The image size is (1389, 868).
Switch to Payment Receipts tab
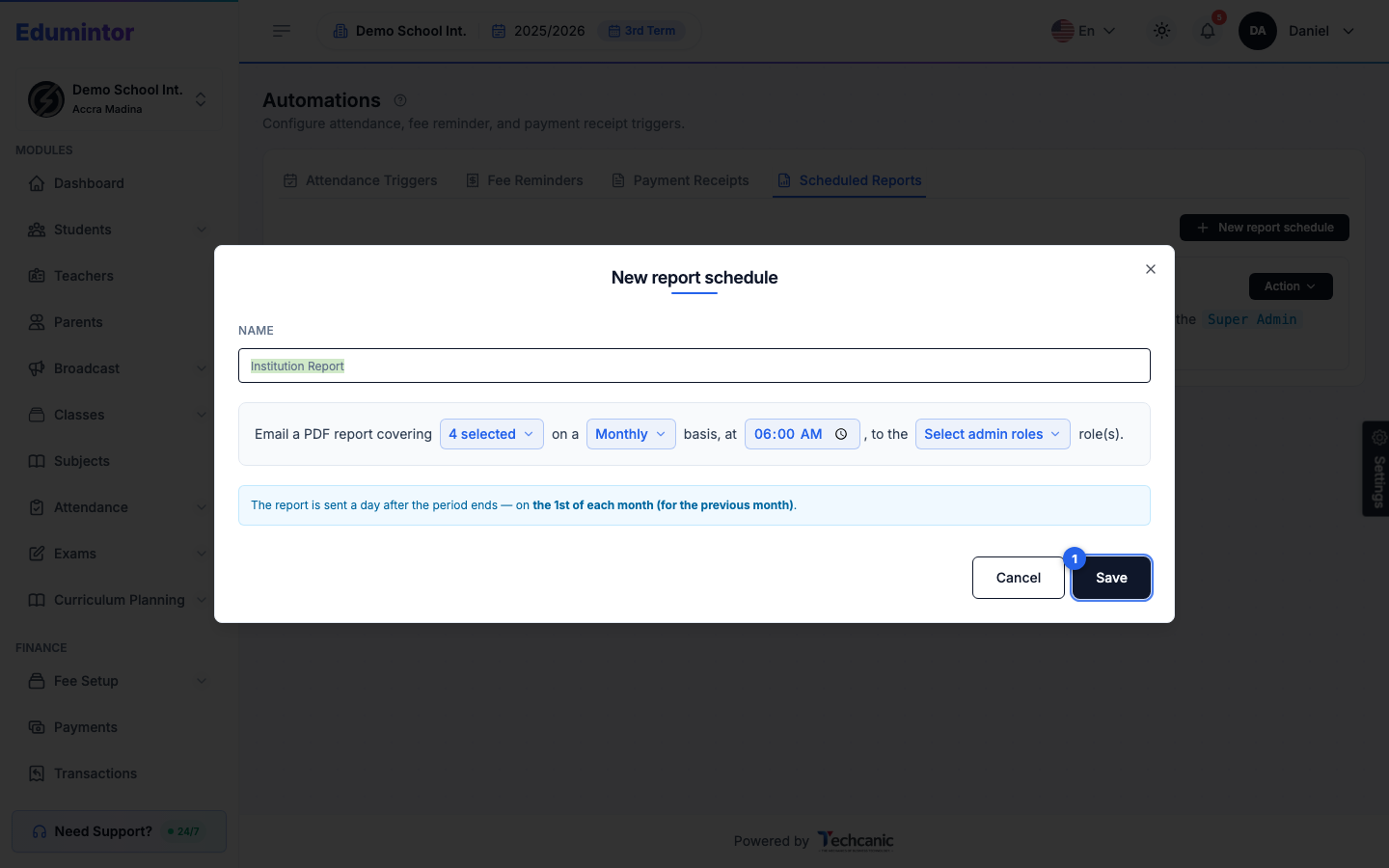point(680,180)
